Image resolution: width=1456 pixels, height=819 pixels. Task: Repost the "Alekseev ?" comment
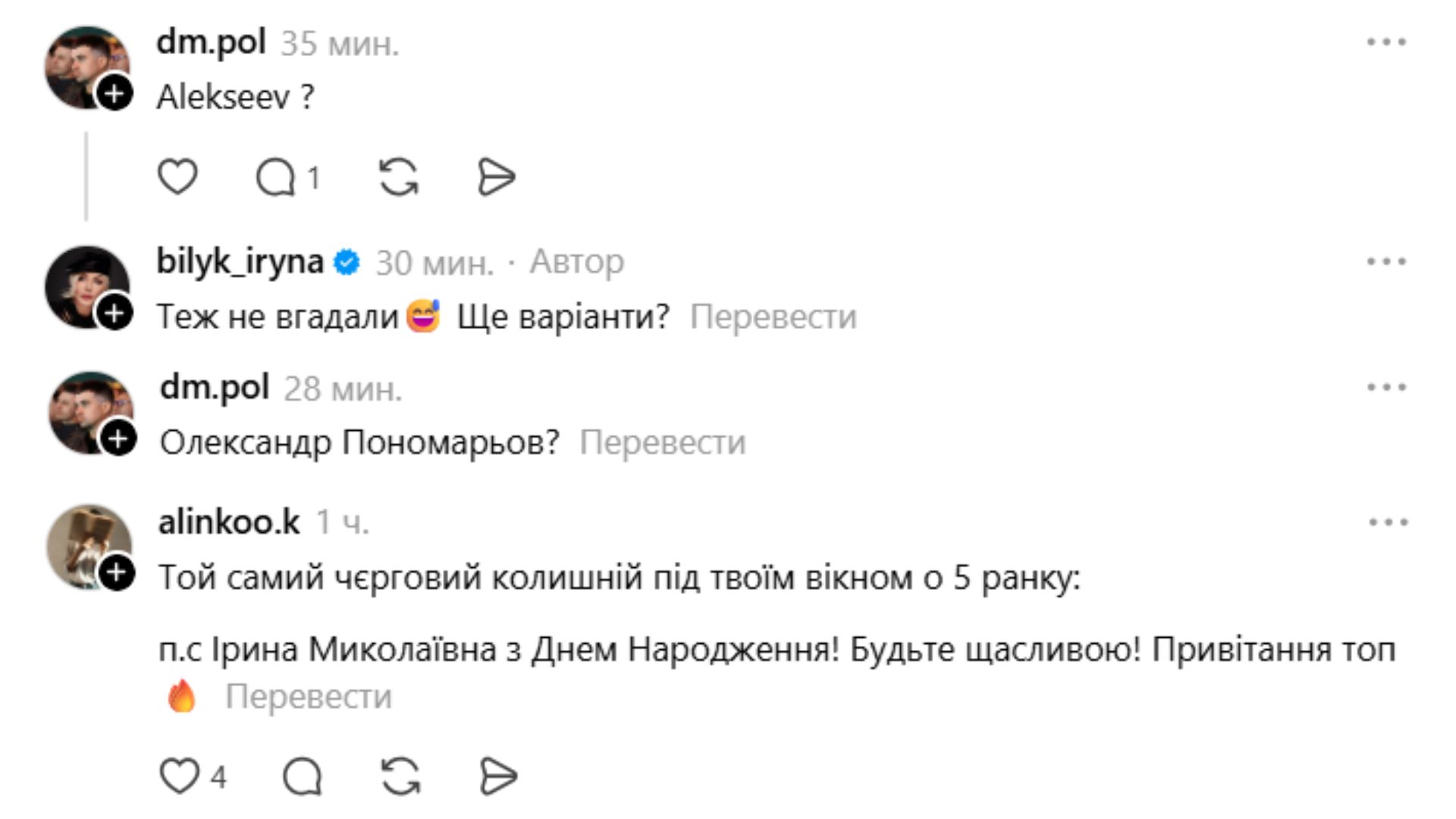click(x=399, y=177)
